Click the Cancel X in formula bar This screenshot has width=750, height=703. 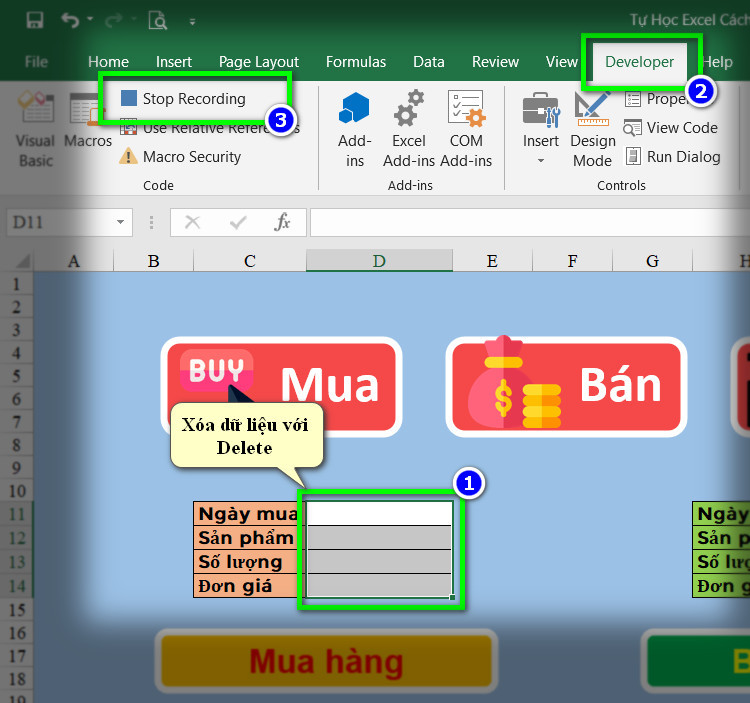click(192, 222)
